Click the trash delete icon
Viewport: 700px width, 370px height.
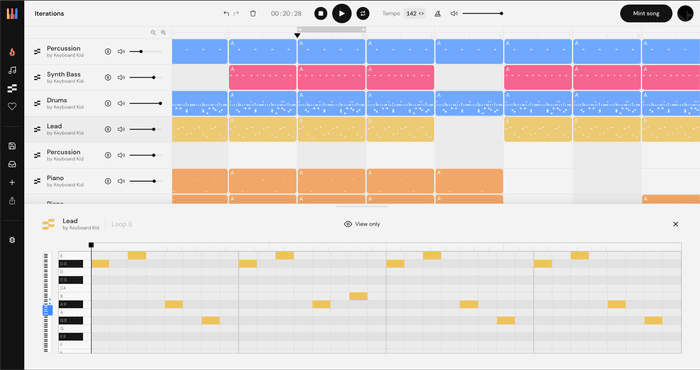pyautogui.click(x=253, y=13)
